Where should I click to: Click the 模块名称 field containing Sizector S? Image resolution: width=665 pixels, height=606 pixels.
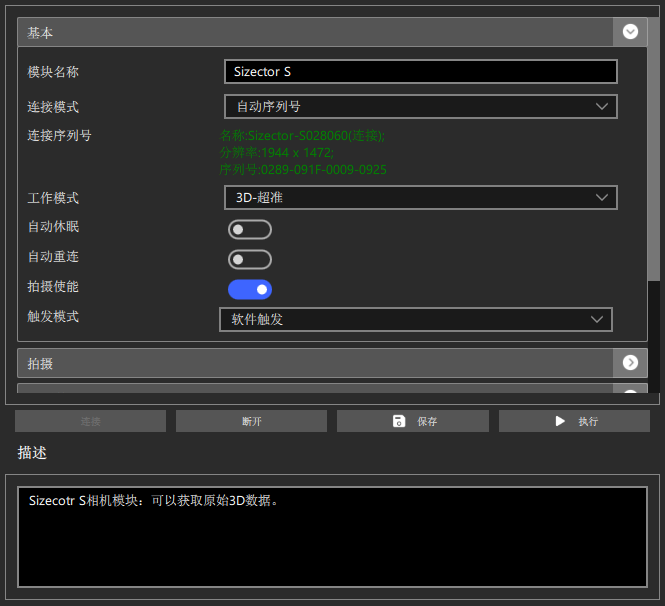420,72
